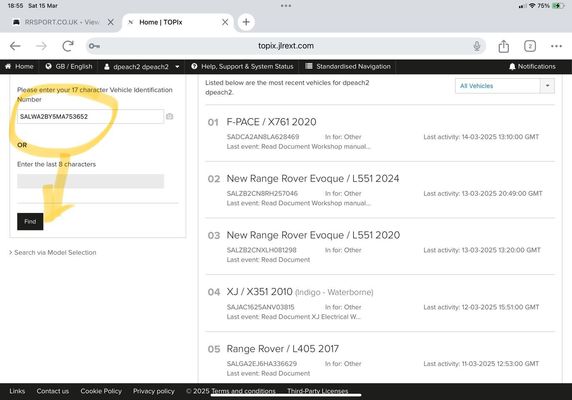The height and width of the screenshot is (400, 572).
Task: Open Help, Support & System Status
Action: (243, 66)
